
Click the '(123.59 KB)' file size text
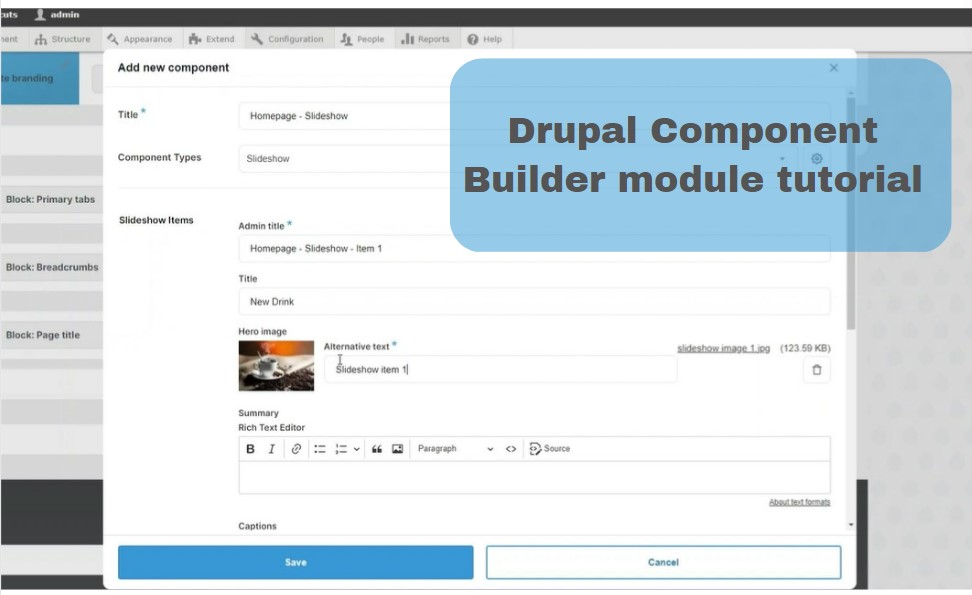[805, 348]
